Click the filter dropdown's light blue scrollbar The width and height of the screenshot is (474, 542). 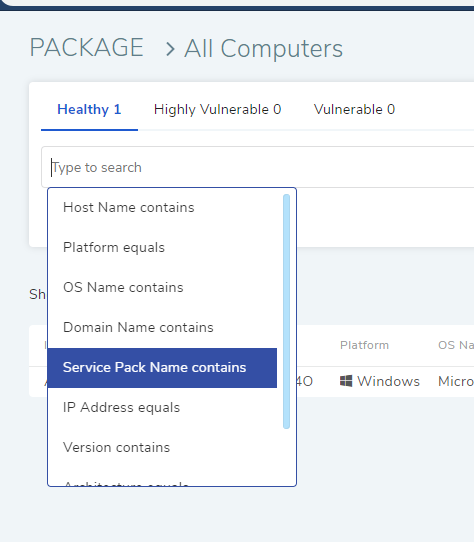pyautogui.click(x=286, y=311)
